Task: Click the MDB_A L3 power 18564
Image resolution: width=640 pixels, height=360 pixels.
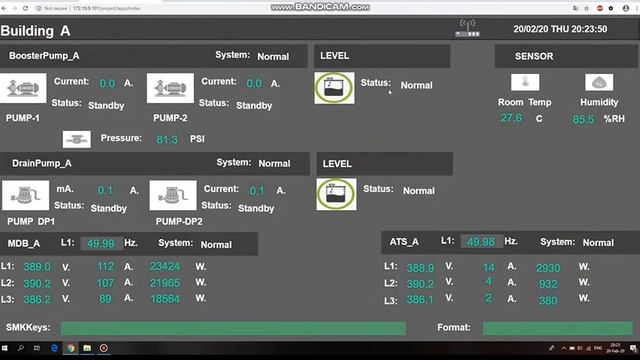Action: tap(165, 299)
